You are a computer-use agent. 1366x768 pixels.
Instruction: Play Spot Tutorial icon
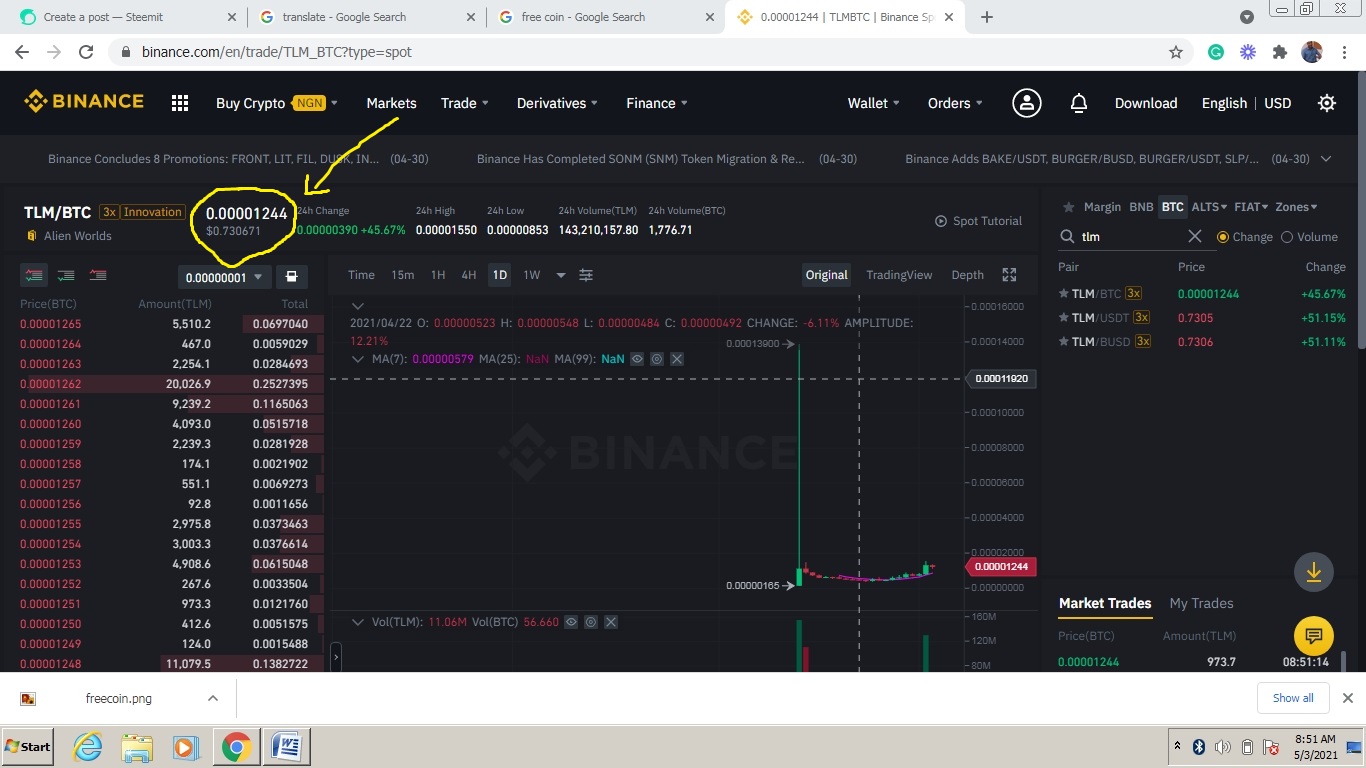[941, 221]
